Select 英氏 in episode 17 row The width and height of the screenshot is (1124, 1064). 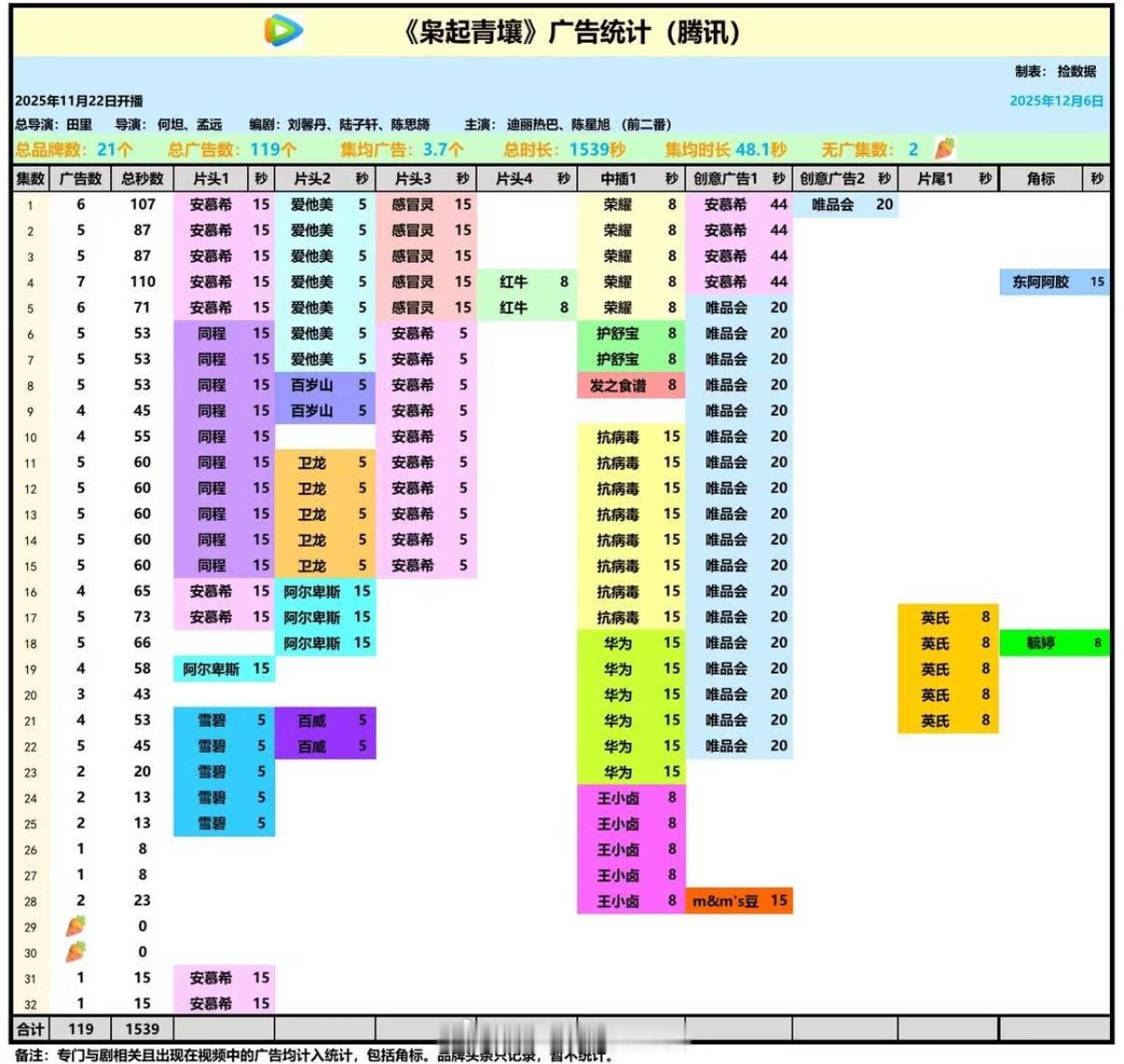tap(949, 617)
